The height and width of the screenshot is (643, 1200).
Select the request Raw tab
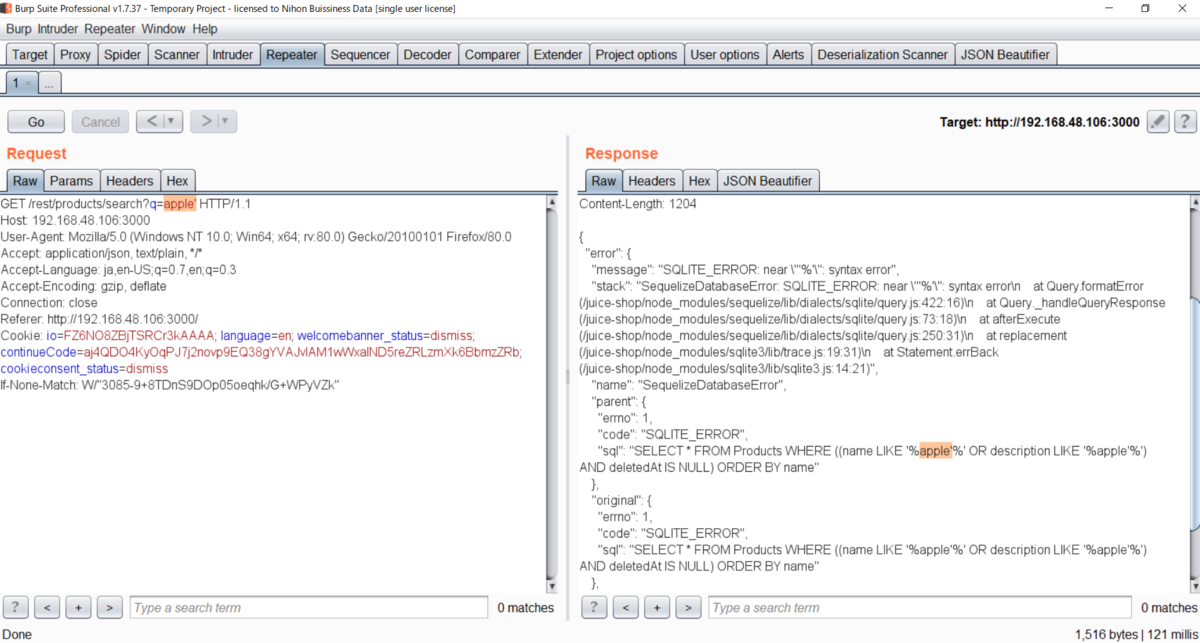pos(25,181)
